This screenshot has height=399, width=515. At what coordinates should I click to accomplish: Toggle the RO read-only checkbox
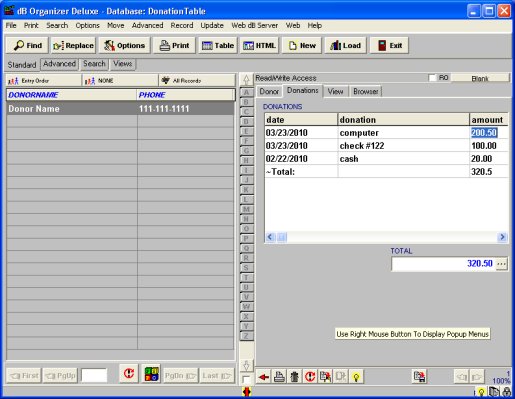[x=432, y=78]
